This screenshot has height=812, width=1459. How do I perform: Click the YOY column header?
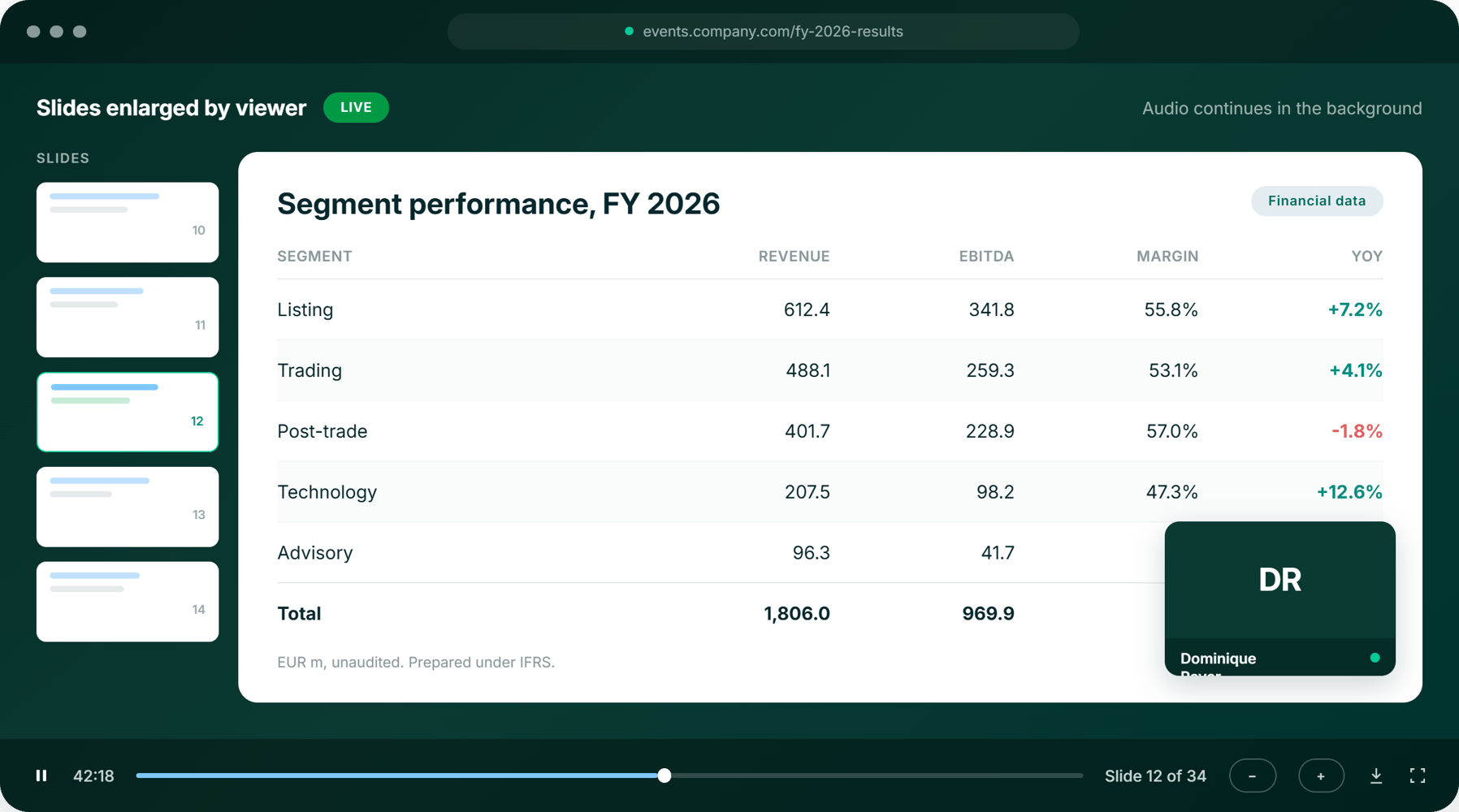1367,257
